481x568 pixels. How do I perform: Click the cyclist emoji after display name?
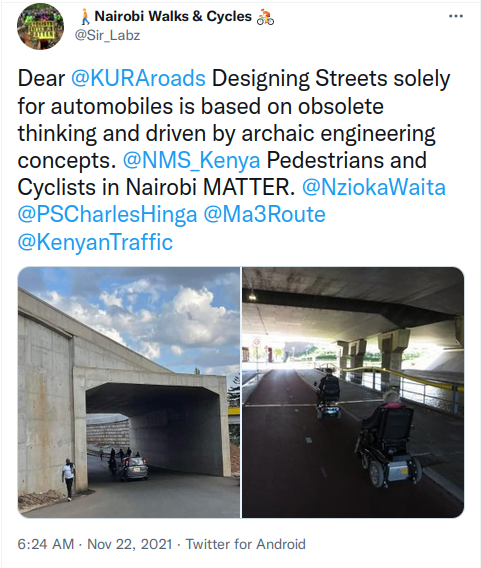pos(265,17)
